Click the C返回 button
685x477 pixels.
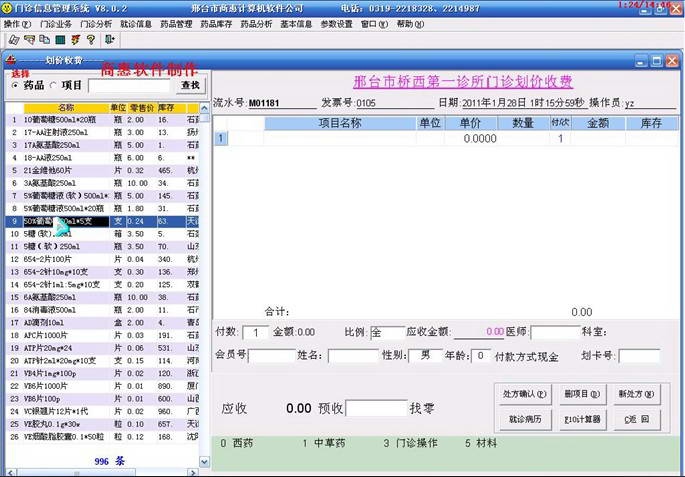(x=637, y=420)
